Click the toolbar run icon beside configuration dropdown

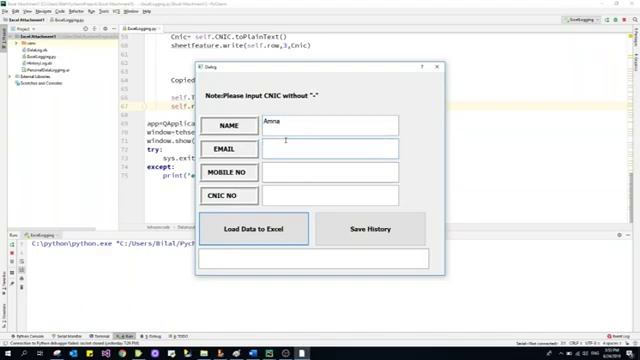click(607, 20)
